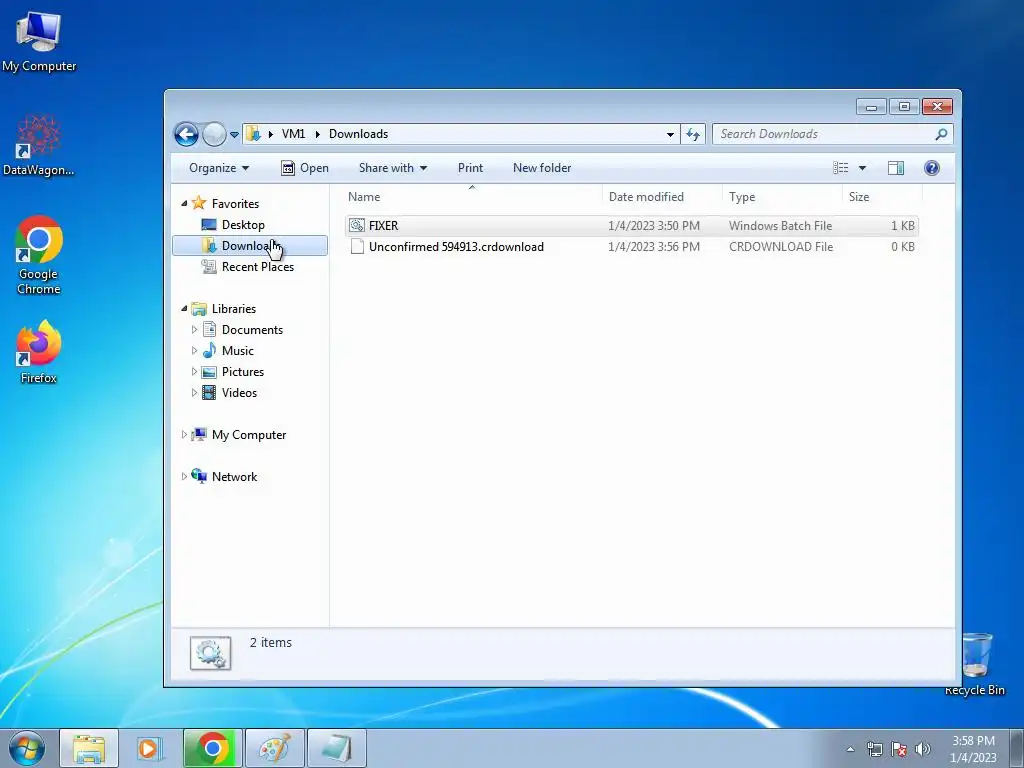Select Favorites in the navigation pane
Image resolution: width=1024 pixels, height=768 pixels.
[235, 204]
